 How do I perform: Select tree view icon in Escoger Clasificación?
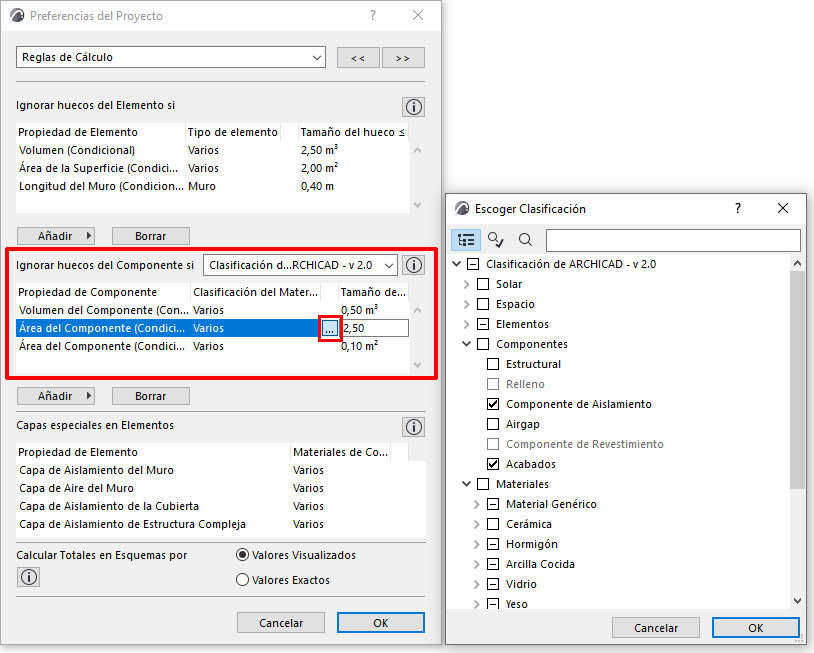[466, 240]
